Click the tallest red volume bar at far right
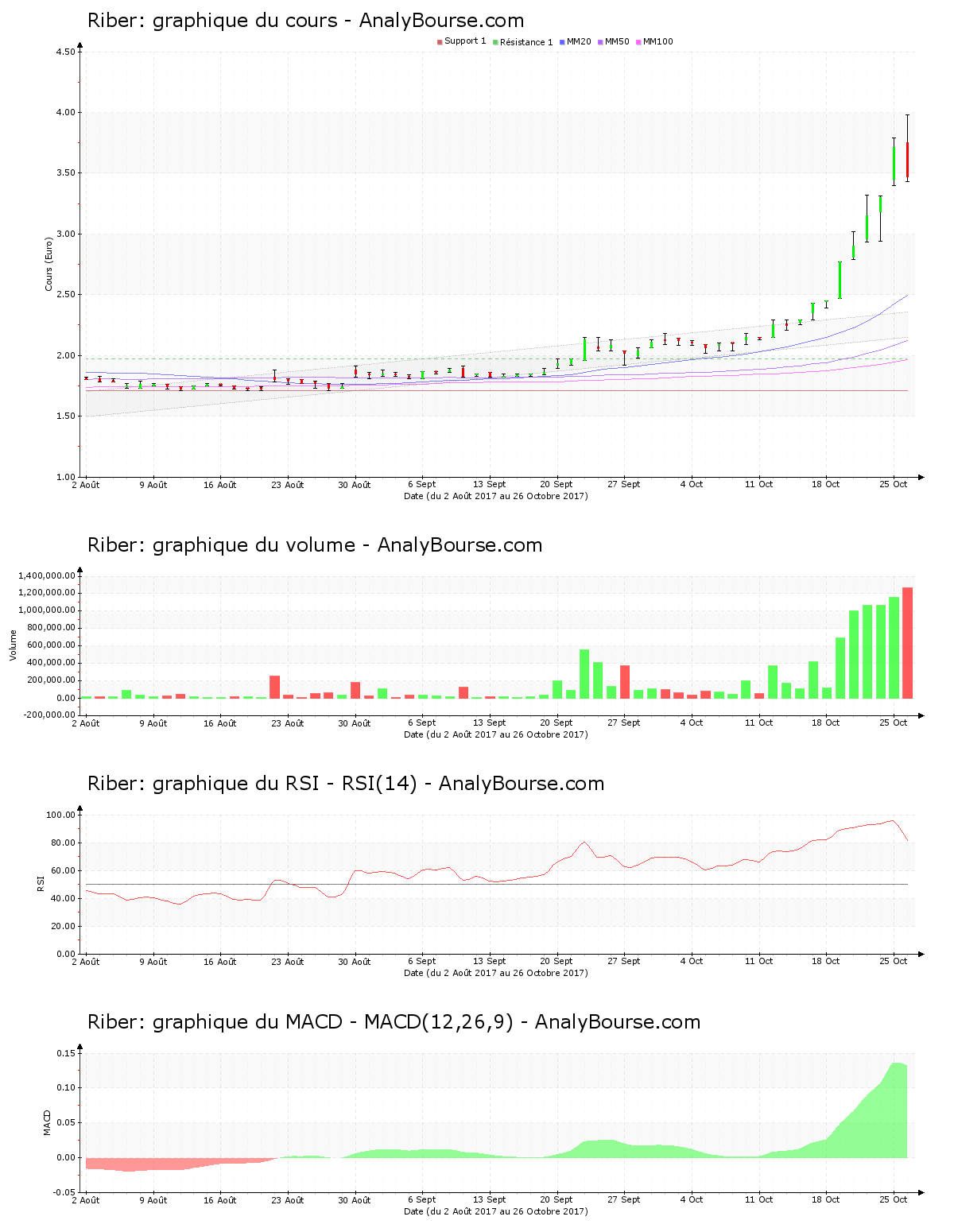954x1232 pixels. pos(907,643)
